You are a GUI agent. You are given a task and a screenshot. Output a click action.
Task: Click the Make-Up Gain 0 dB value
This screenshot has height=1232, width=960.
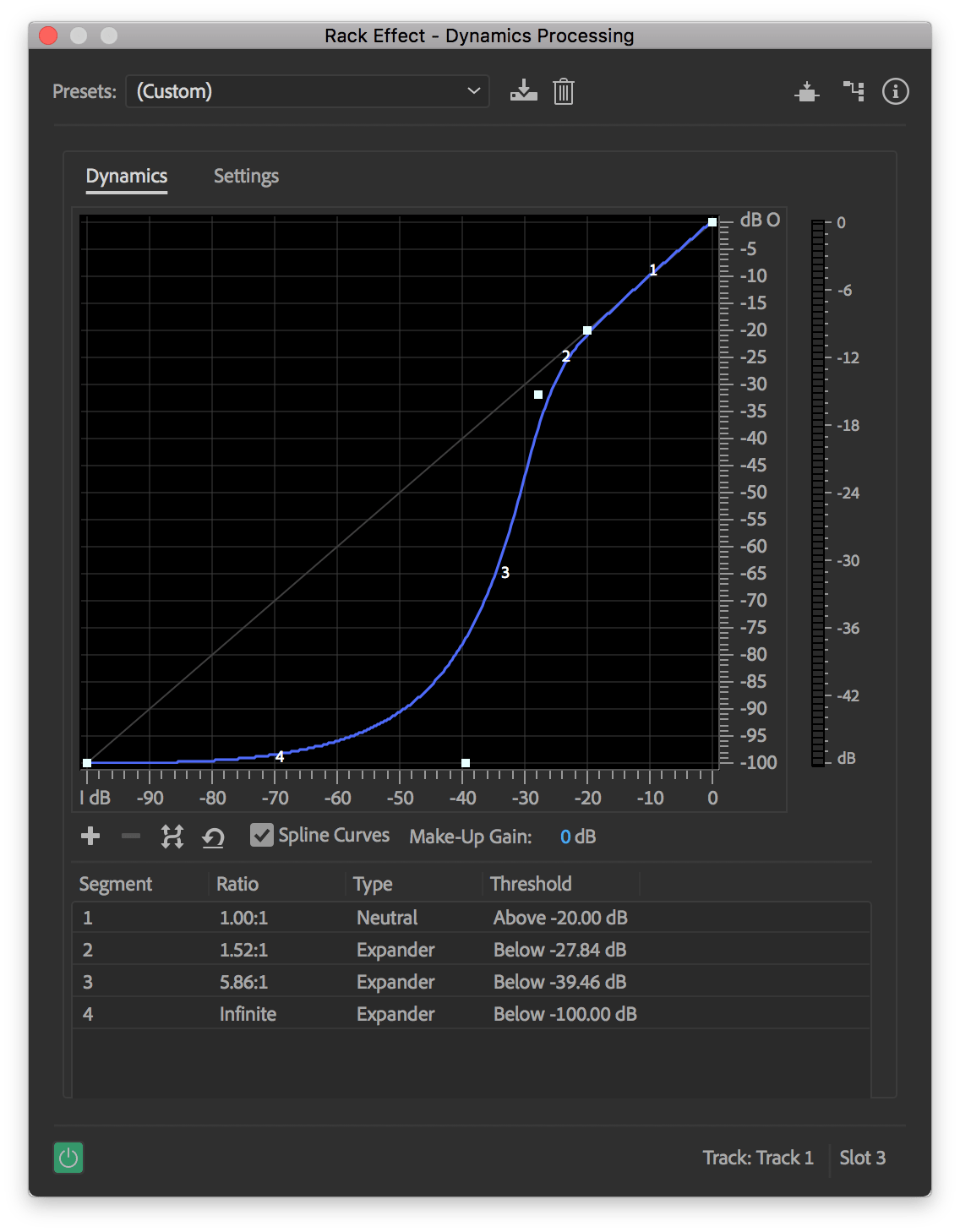(577, 837)
